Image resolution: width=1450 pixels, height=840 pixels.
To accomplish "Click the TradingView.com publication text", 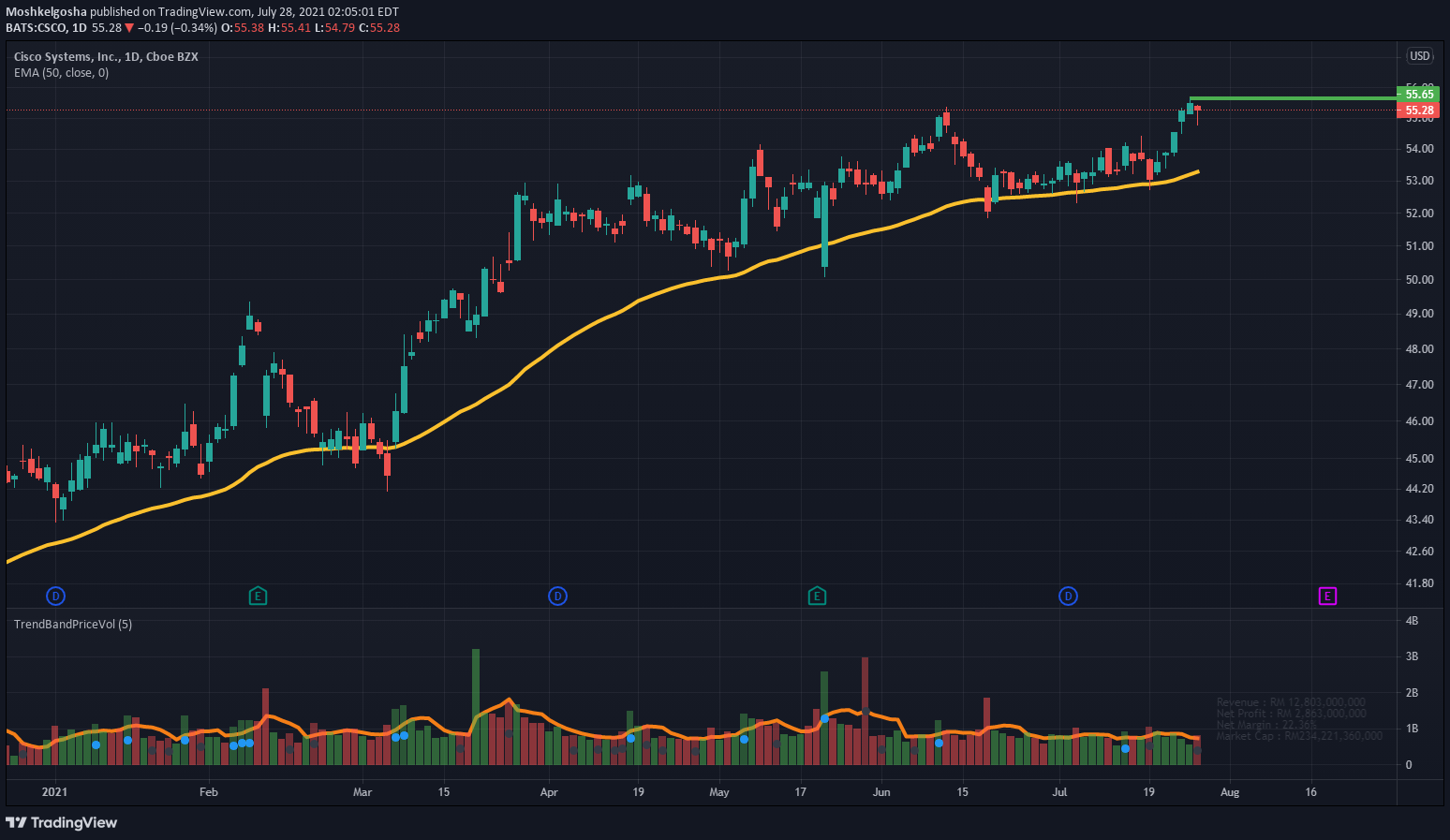I will click(205, 12).
